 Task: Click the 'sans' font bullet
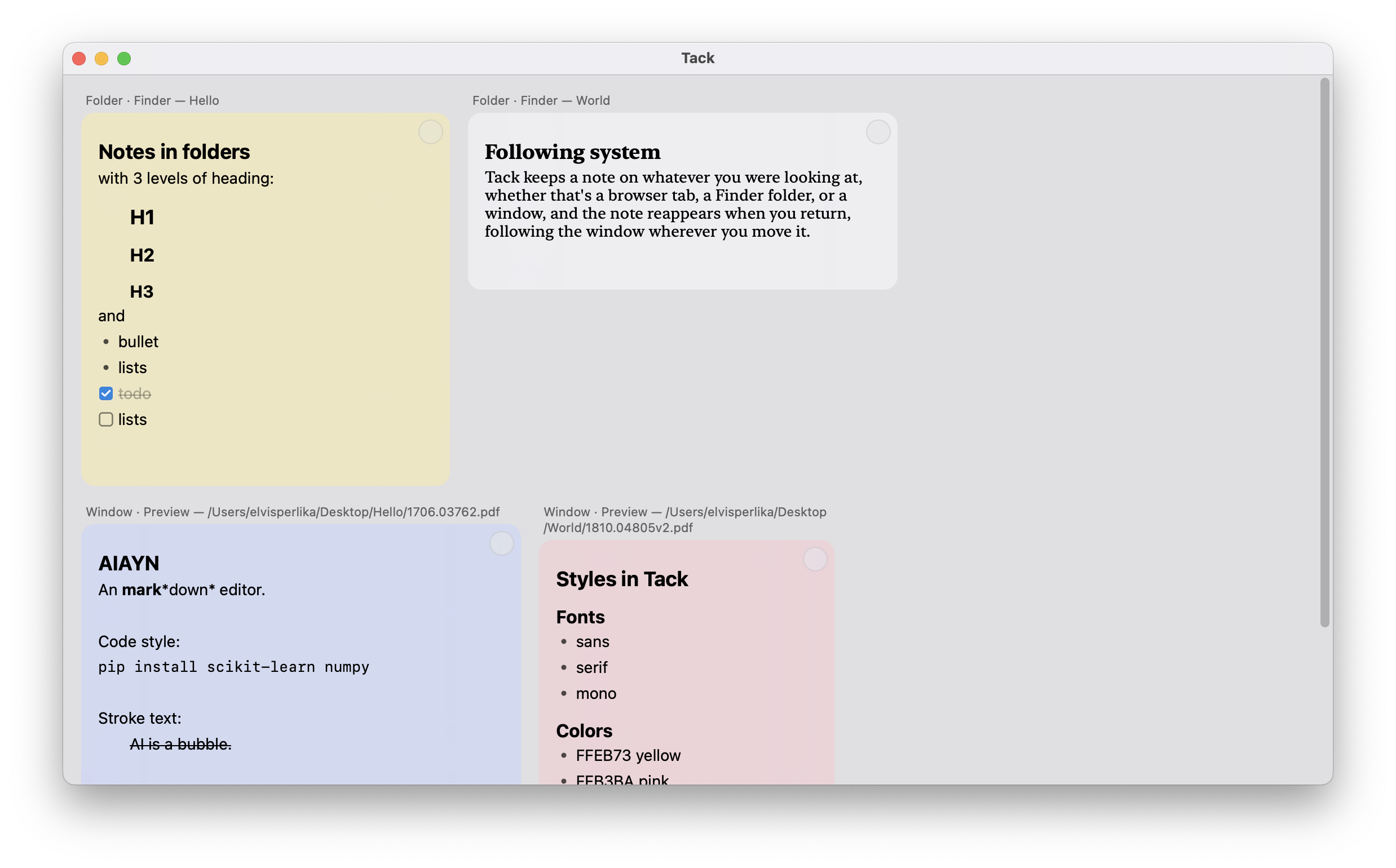pos(592,641)
